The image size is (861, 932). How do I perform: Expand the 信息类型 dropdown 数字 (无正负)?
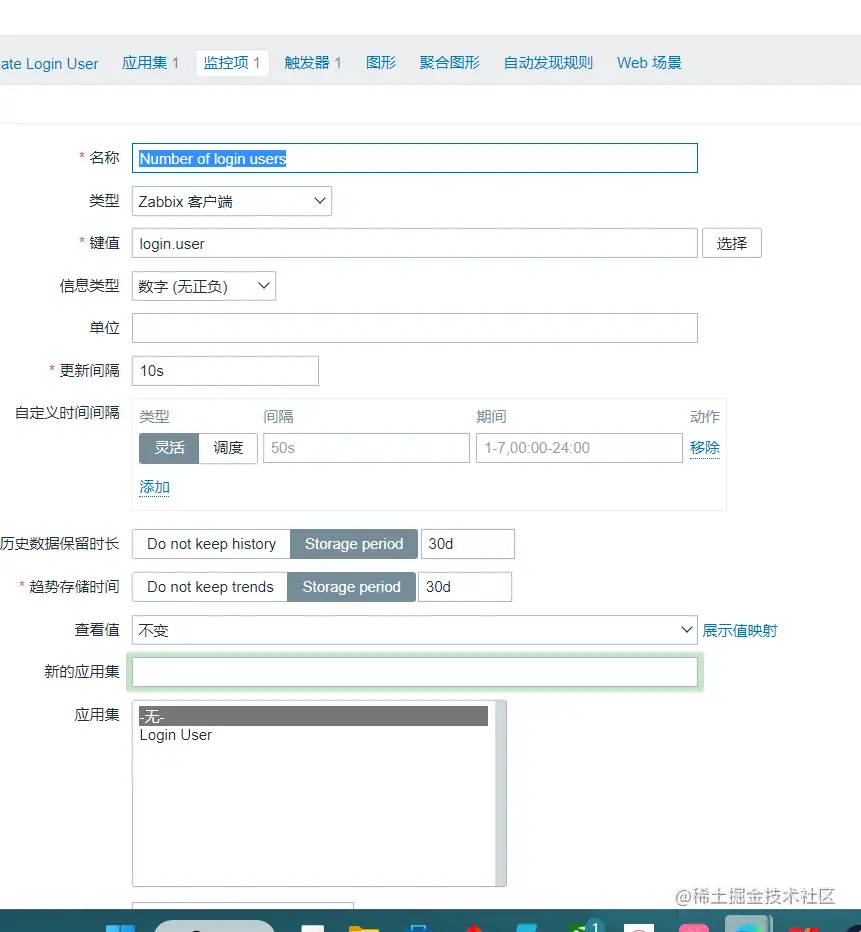[204, 286]
